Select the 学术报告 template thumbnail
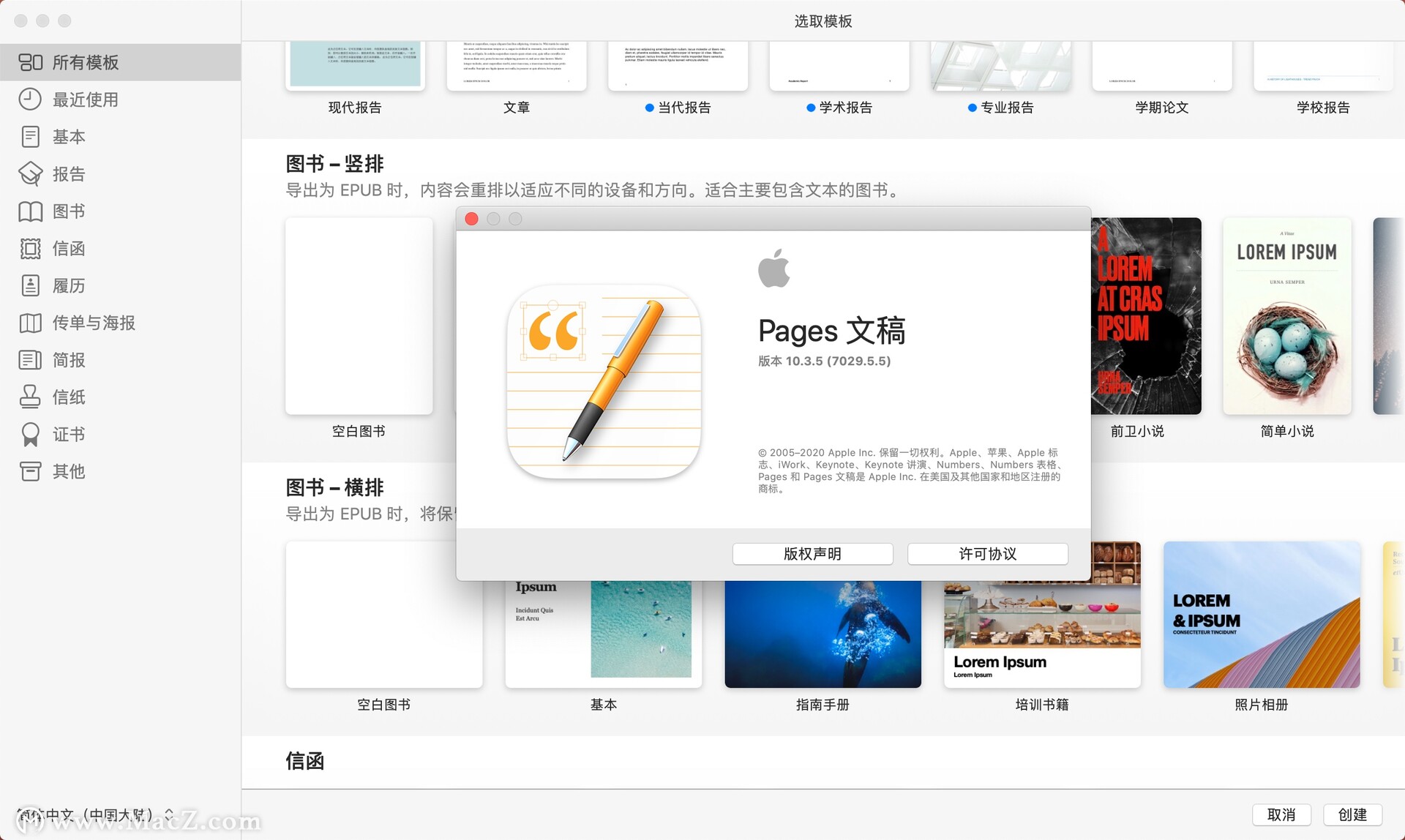 839,64
